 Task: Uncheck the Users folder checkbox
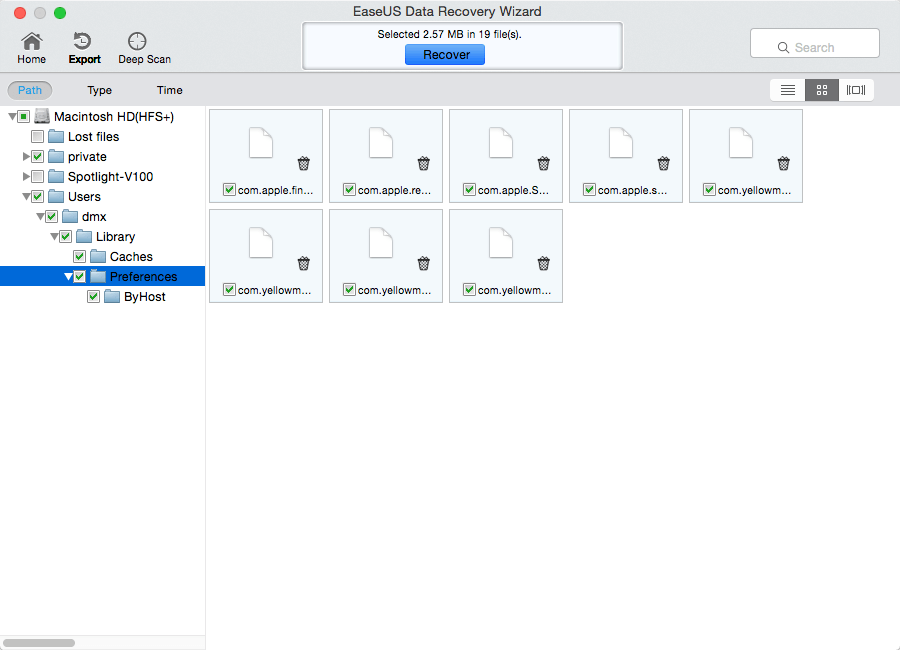38,197
